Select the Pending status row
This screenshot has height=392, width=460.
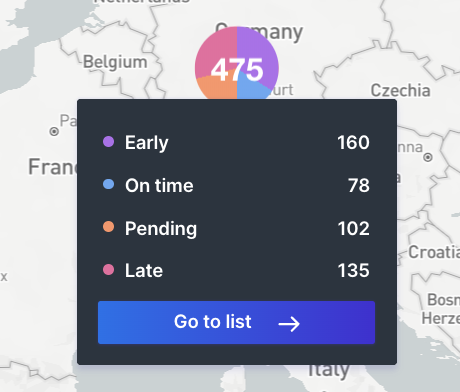236,228
